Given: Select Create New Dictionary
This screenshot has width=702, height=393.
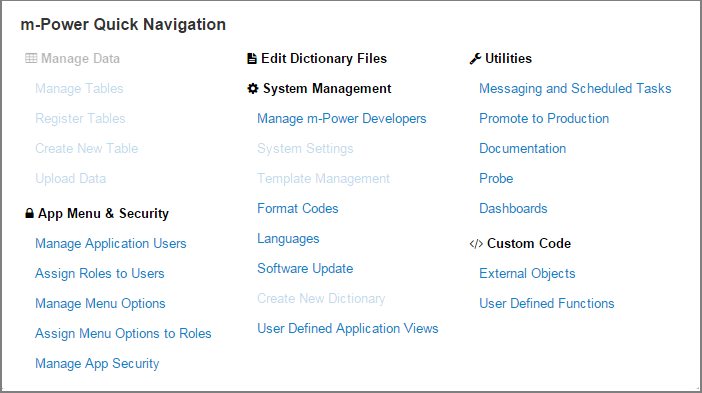Looking at the screenshot, I should click(321, 299).
